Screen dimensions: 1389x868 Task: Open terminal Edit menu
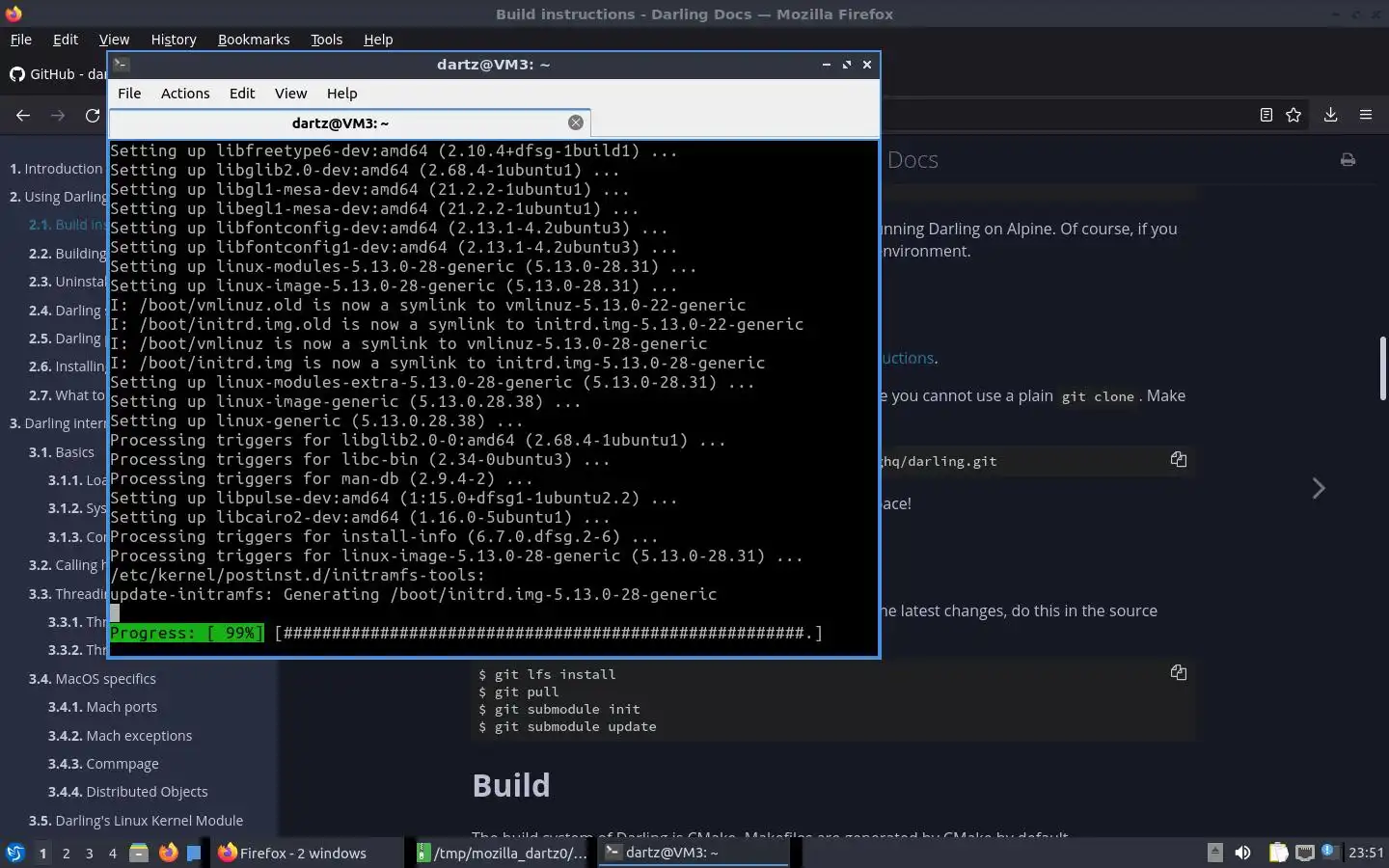(242, 94)
